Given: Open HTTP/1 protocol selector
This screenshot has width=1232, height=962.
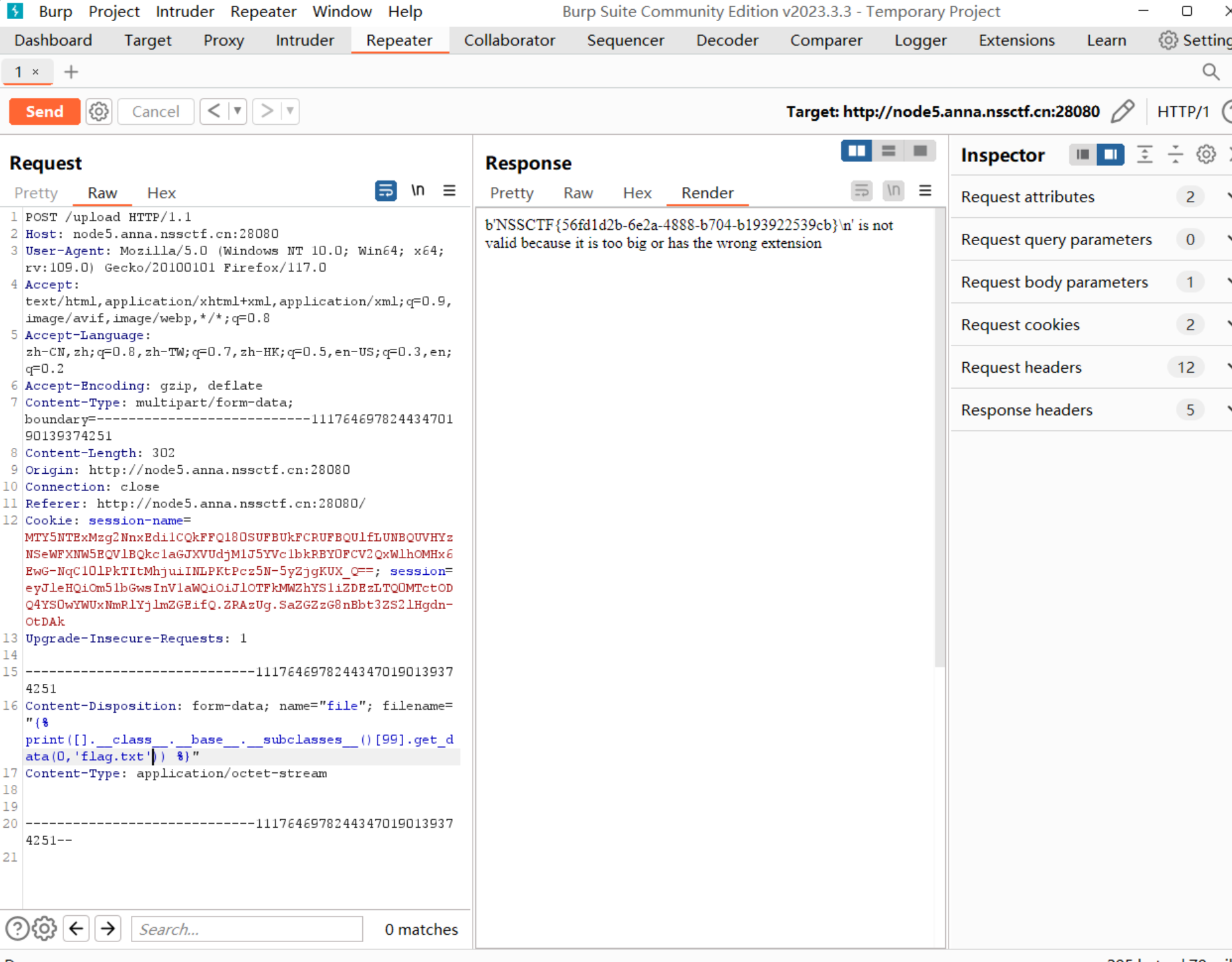Looking at the screenshot, I should [1182, 111].
